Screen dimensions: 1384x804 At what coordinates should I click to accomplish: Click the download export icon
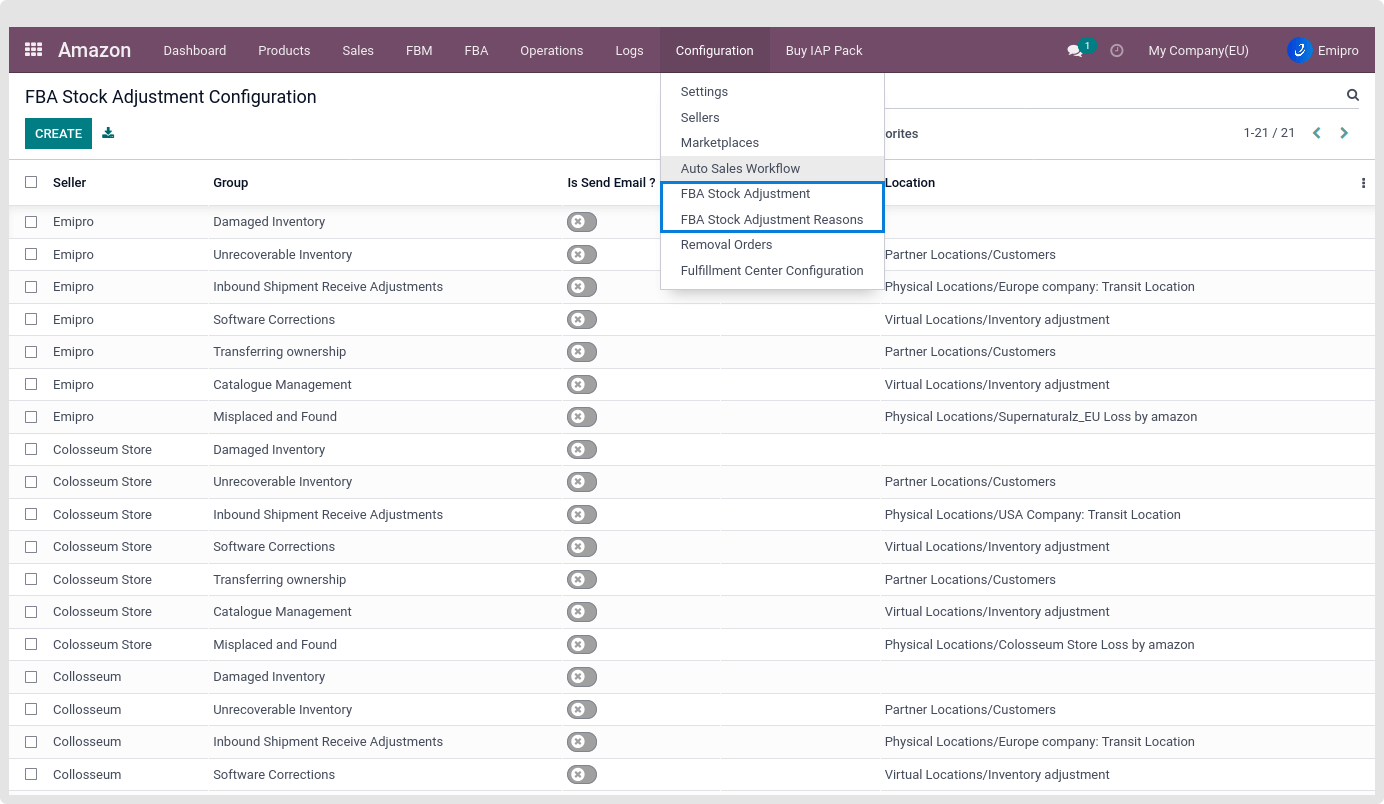click(x=108, y=133)
